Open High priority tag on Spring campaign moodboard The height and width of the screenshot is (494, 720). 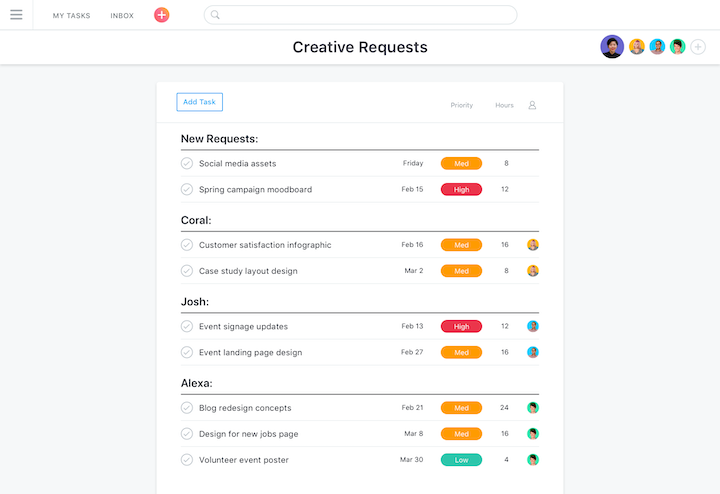pos(461,189)
